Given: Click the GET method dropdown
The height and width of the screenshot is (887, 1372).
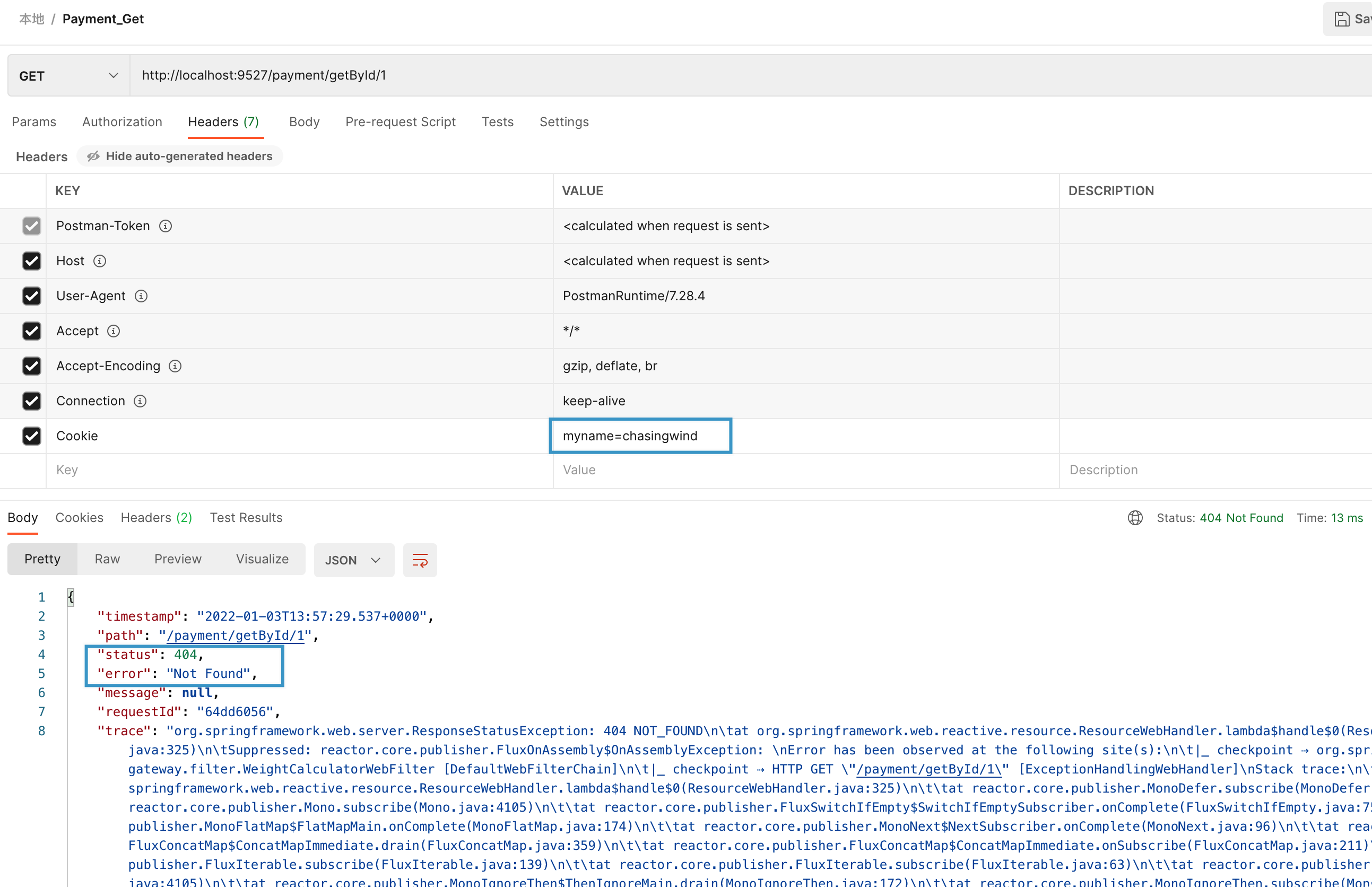Looking at the screenshot, I should coord(69,75).
